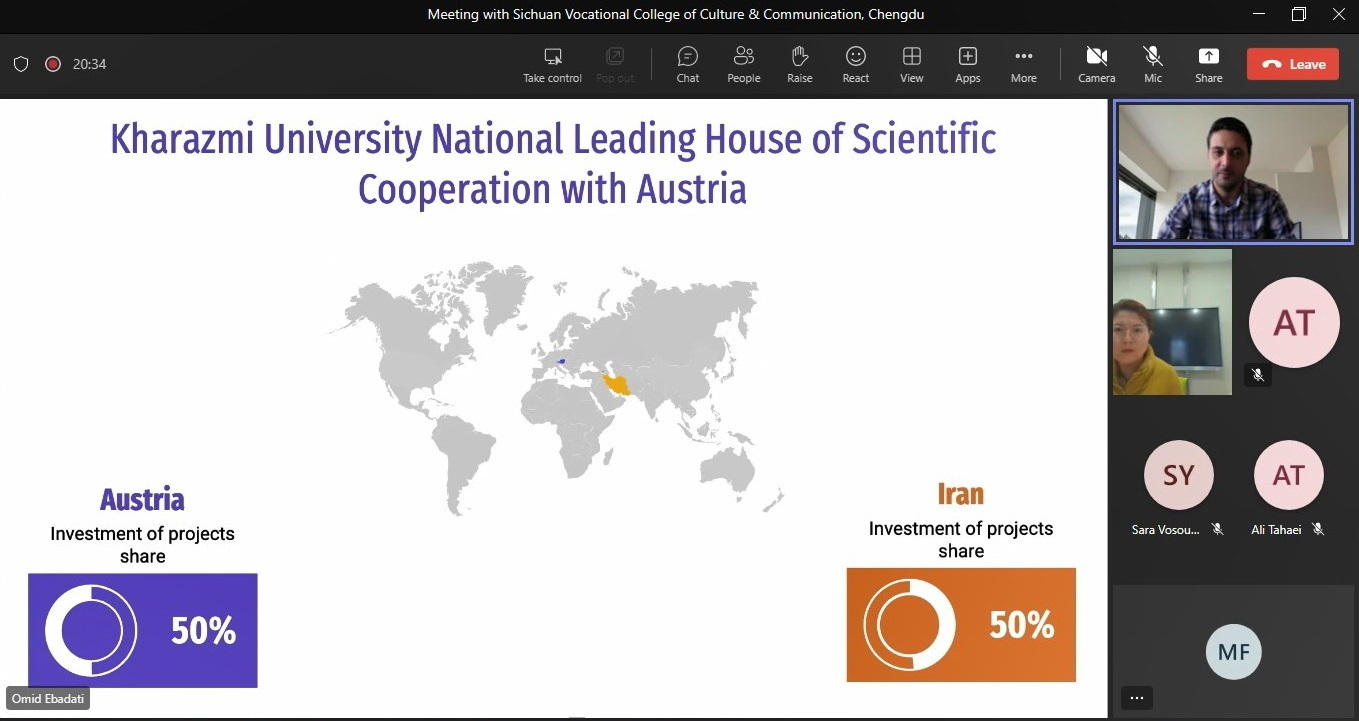Image resolution: width=1359 pixels, height=721 pixels.
Task: Click the meeting title in title bar
Action: [x=674, y=14]
